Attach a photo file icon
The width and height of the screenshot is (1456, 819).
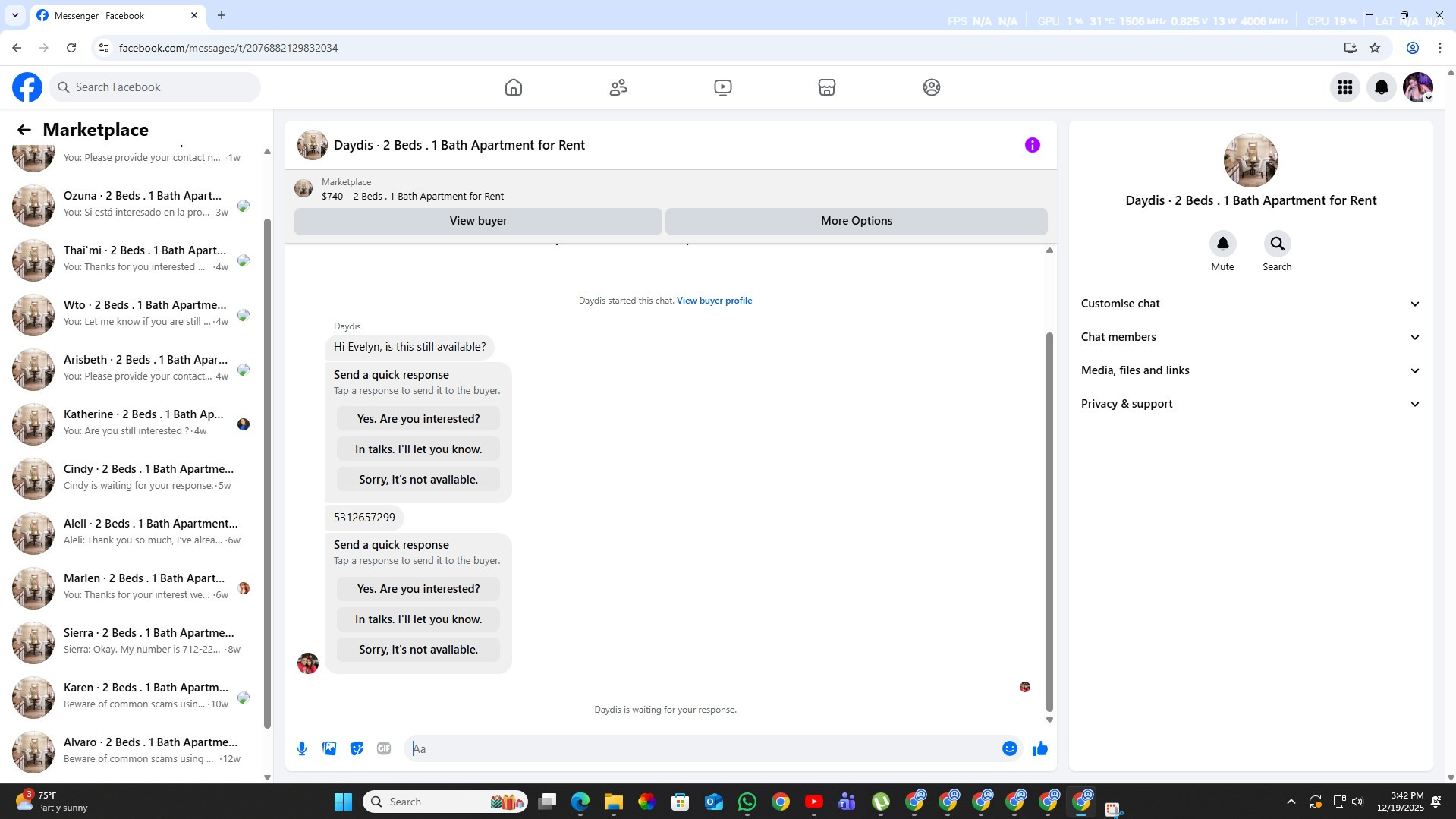[329, 748]
